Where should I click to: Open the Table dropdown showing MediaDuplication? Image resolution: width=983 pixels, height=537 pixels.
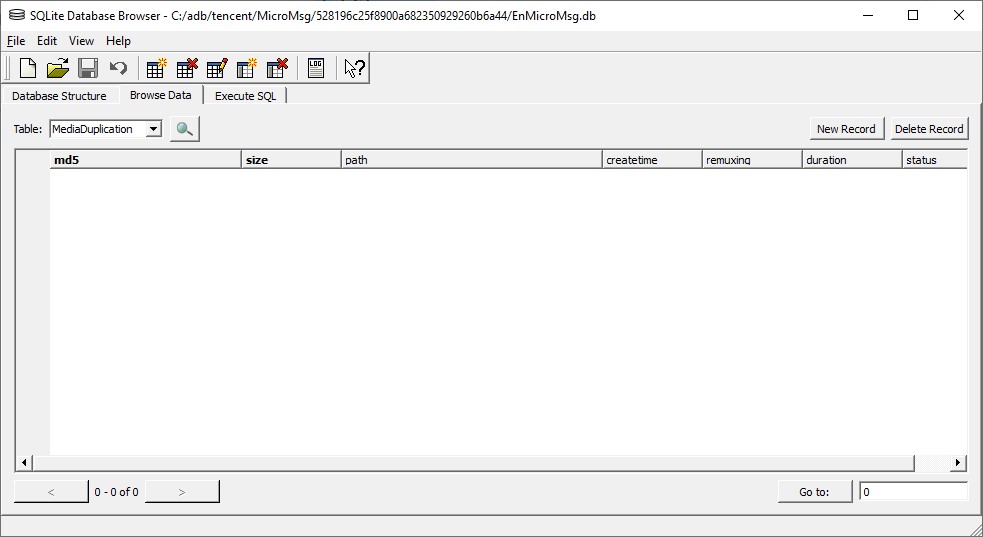[x=105, y=129]
